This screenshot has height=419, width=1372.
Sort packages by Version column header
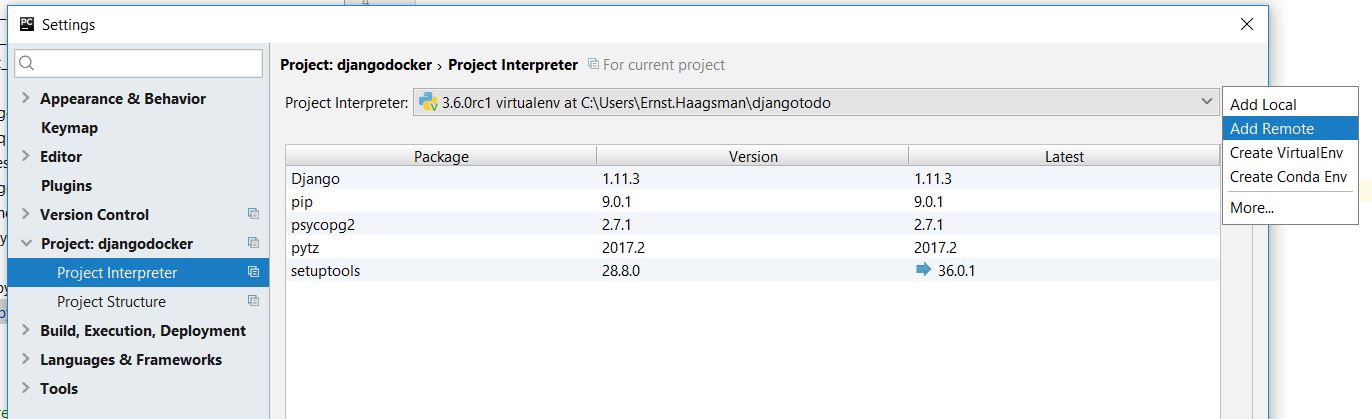753,156
